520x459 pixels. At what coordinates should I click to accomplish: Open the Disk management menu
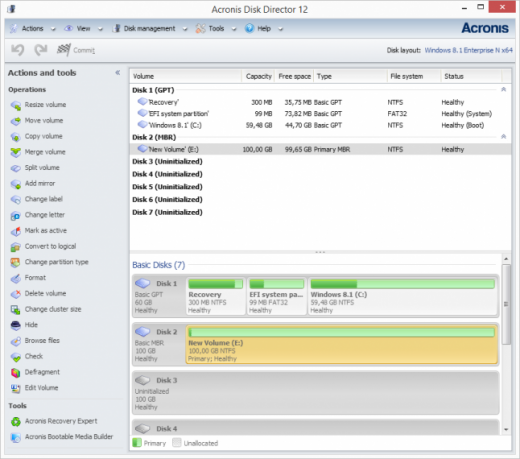149,29
